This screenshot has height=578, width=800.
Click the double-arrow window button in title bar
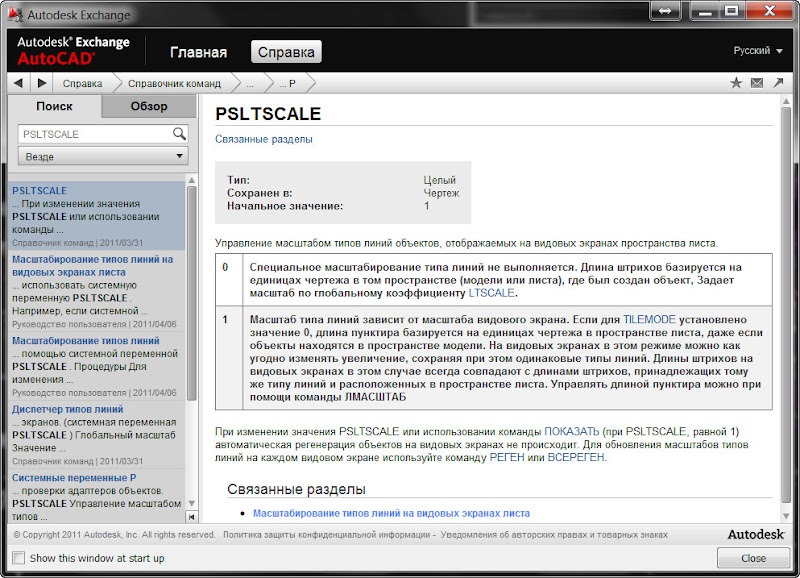click(x=665, y=11)
